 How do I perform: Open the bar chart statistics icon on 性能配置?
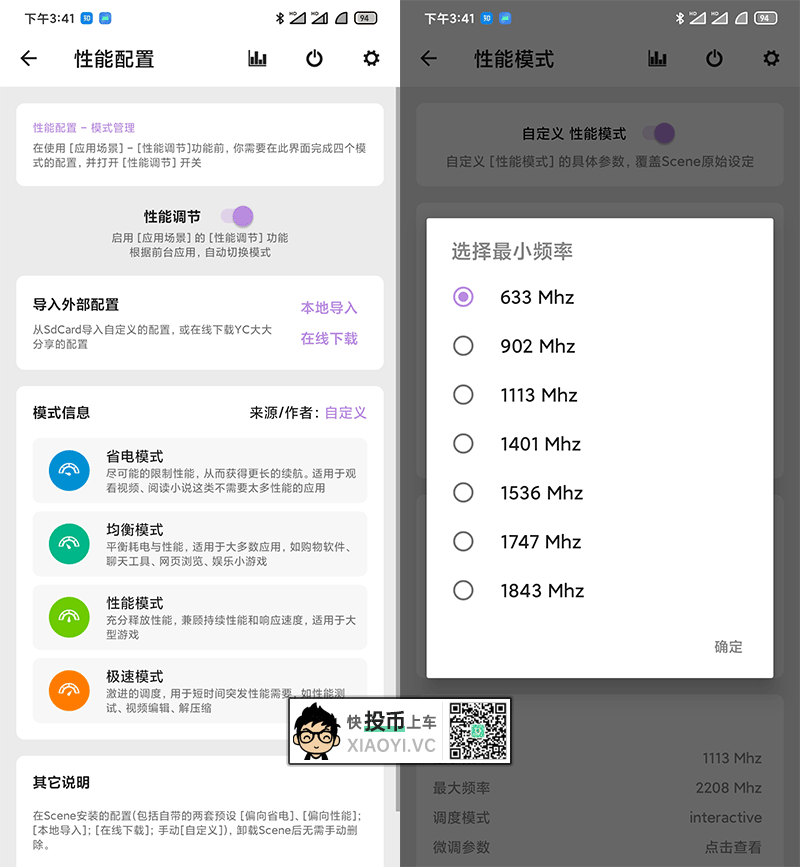pyautogui.click(x=257, y=59)
